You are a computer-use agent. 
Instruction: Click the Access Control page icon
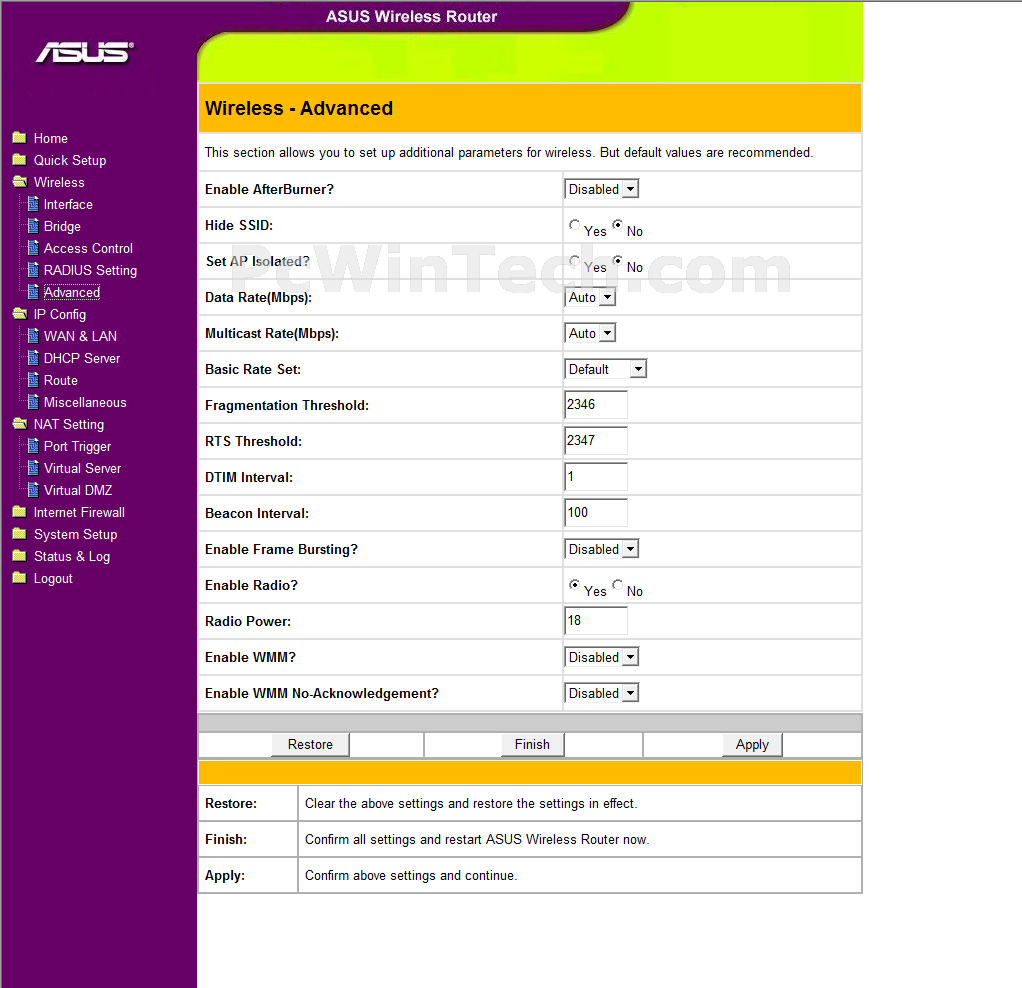[33, 248]
